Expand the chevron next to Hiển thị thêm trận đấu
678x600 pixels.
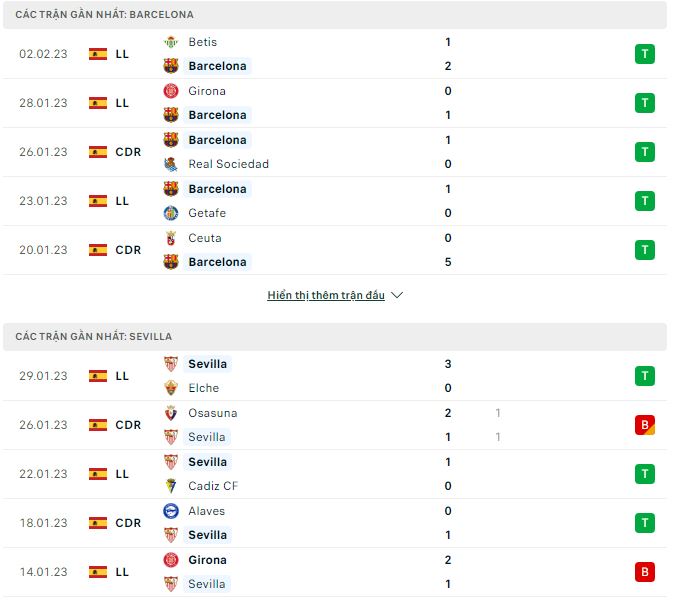pos(397,295)
